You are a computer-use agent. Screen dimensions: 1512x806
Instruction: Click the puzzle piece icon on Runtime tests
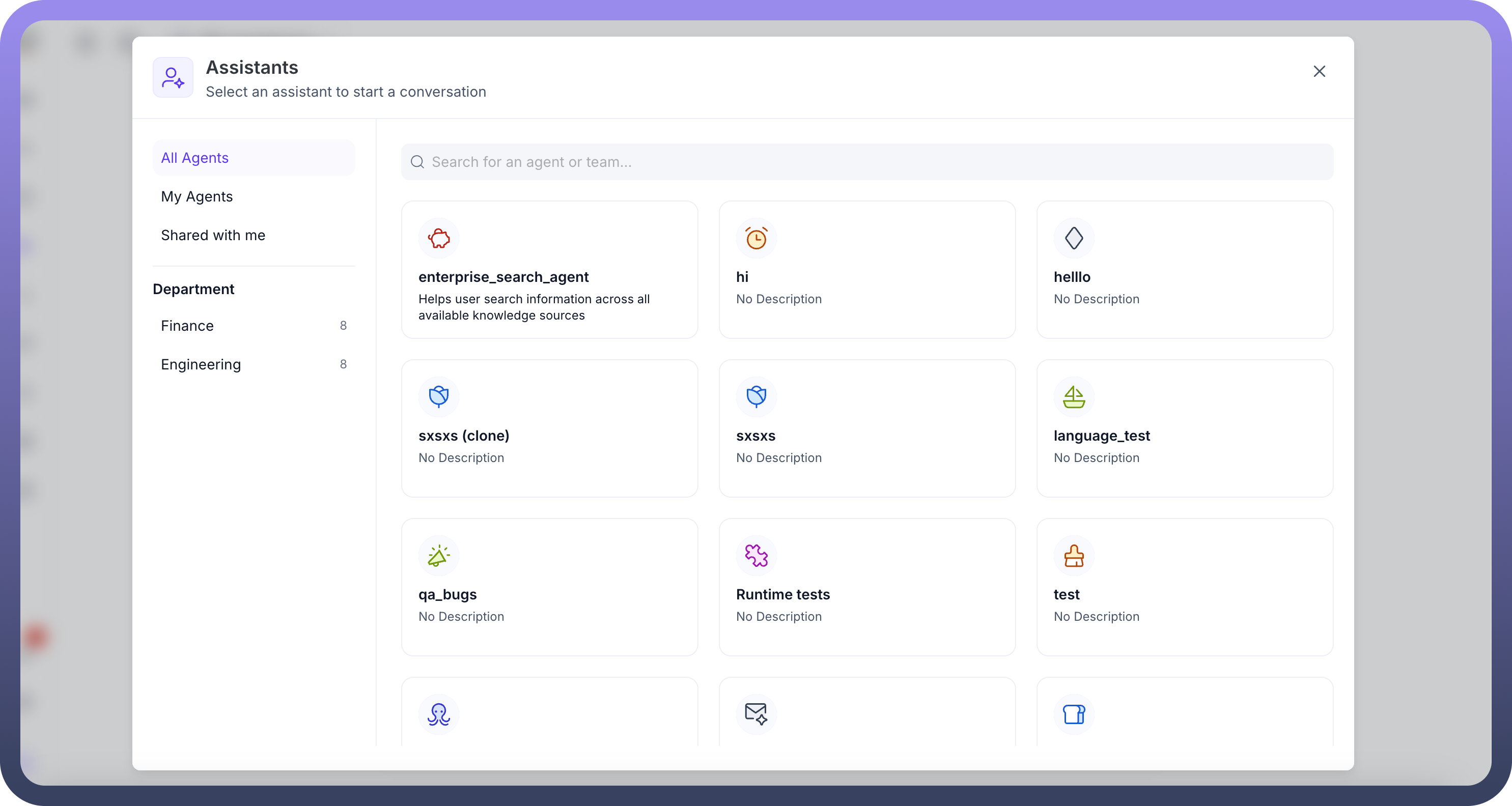(x=756, y=556)
